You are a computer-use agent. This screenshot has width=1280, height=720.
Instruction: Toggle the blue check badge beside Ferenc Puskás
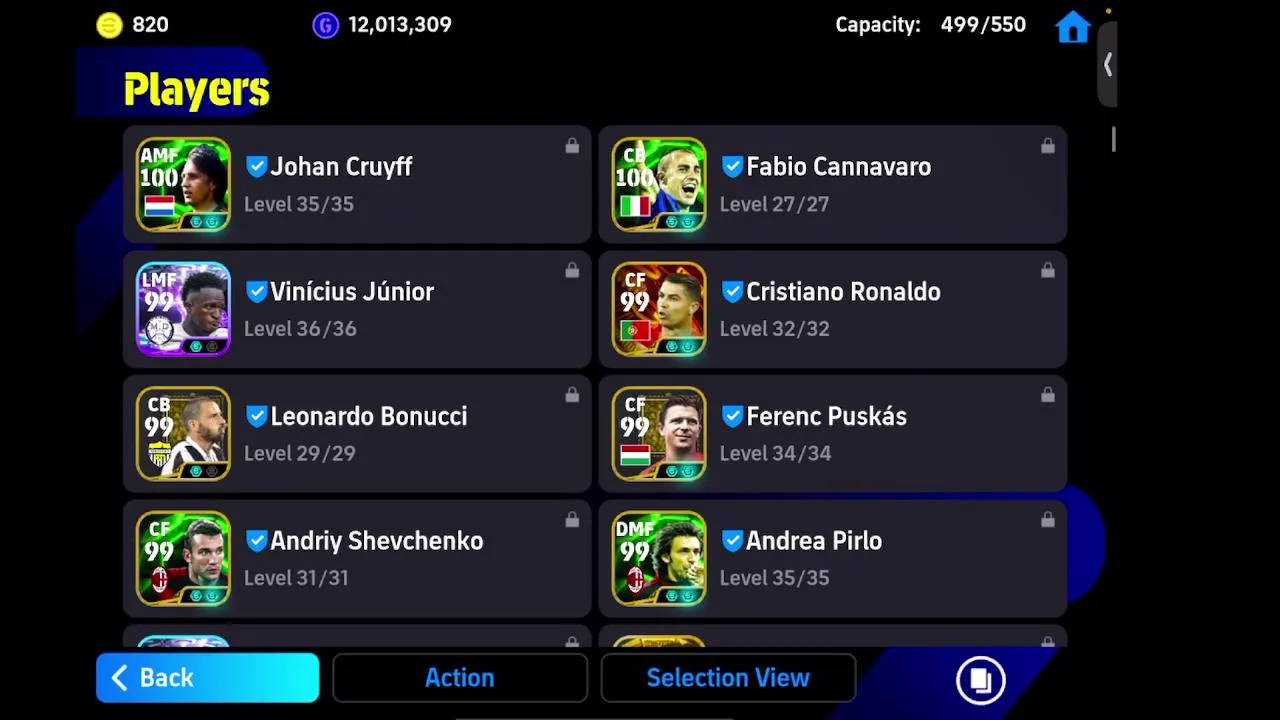point(732,417)
